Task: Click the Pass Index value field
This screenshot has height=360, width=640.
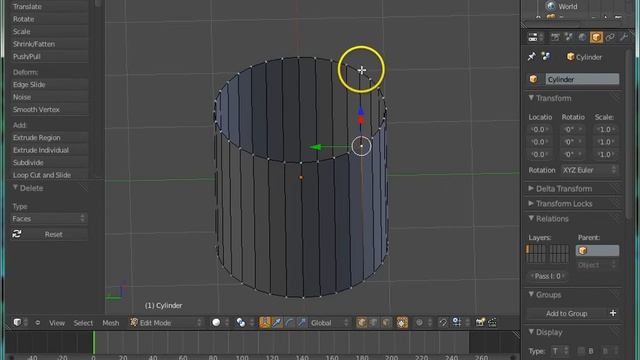Action: [x=548, y=276]
